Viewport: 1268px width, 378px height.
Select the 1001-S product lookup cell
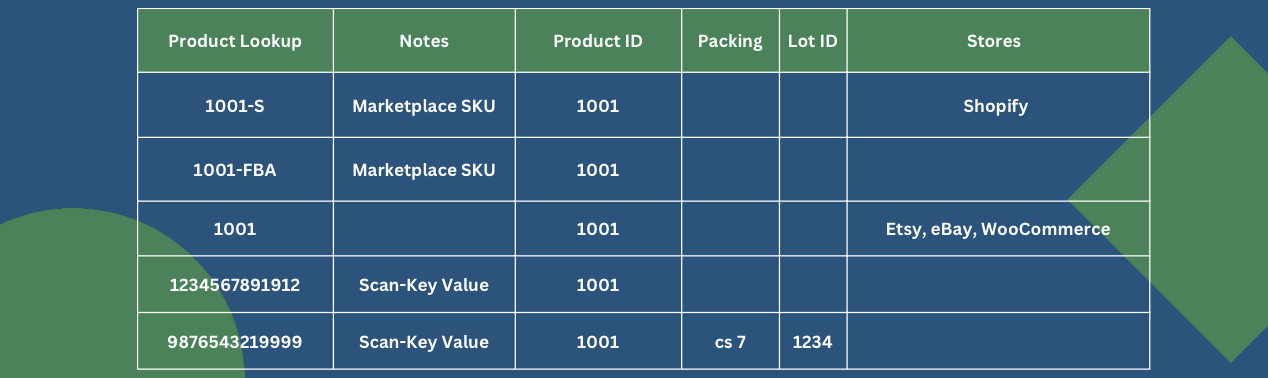235,105
